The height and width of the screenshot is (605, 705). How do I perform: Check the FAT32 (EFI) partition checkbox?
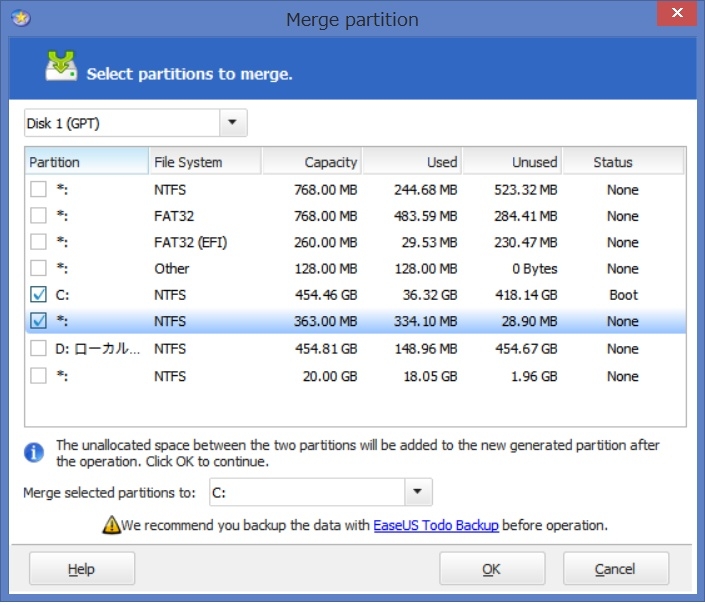[38, 242]
